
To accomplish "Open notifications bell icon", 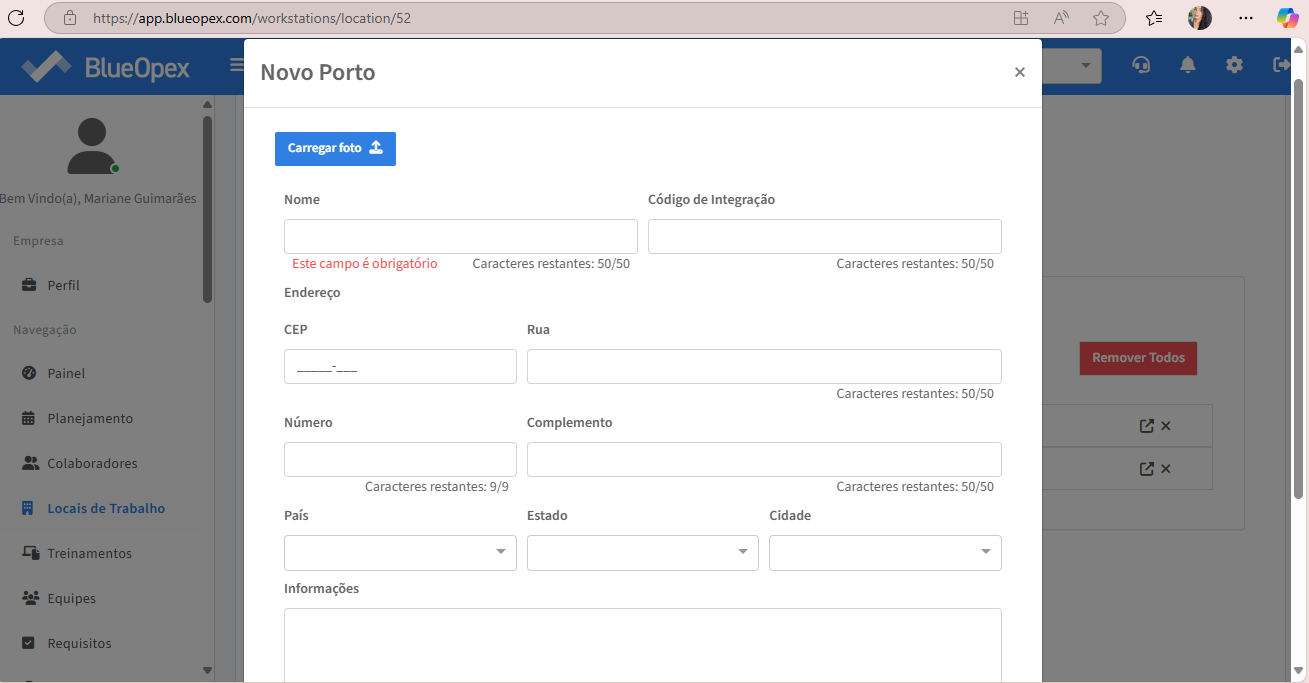I will click(x=1188, y=65).
